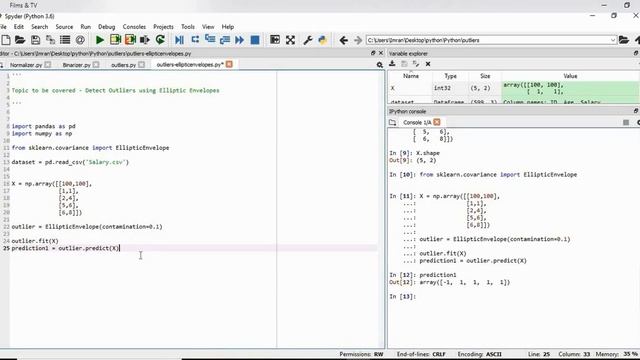Image resolution: width=640 pixels, height=360 pixels.
Task: Import data icon in Variable explorer
Action: [392, 64]
